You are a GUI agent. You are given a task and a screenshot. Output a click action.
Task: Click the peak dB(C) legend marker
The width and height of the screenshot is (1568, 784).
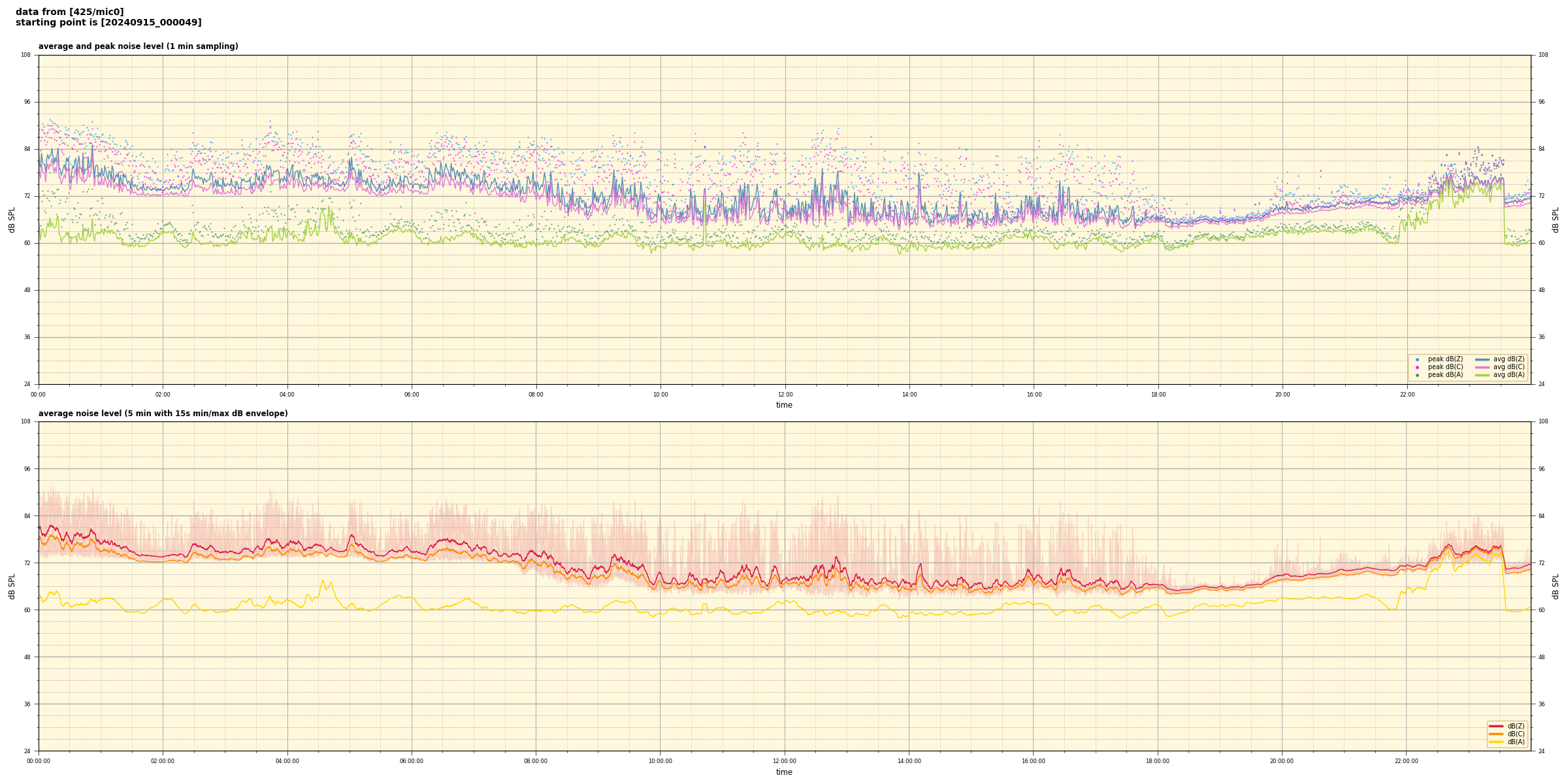[1417, 367]
